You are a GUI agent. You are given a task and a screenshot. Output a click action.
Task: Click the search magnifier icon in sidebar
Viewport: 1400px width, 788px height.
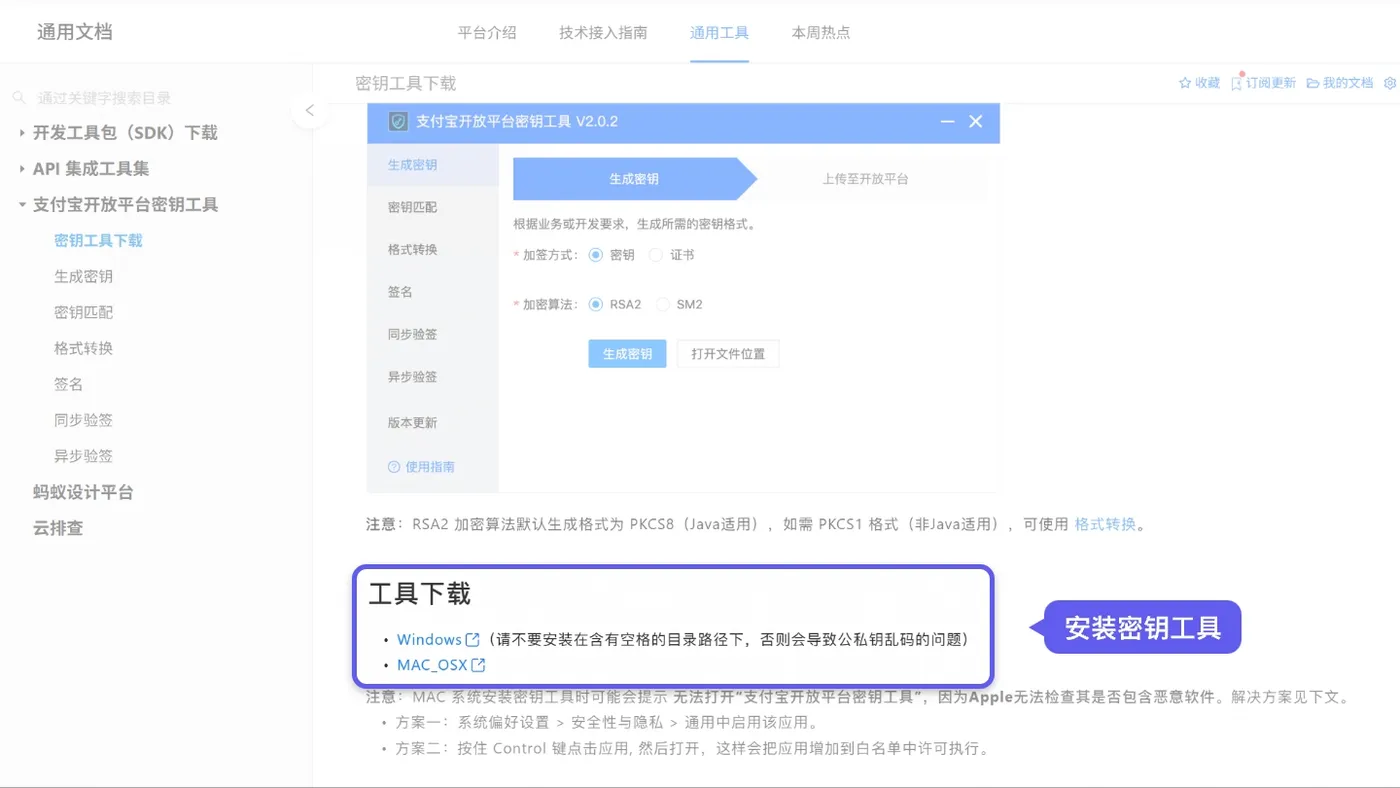tap(19, 98)
